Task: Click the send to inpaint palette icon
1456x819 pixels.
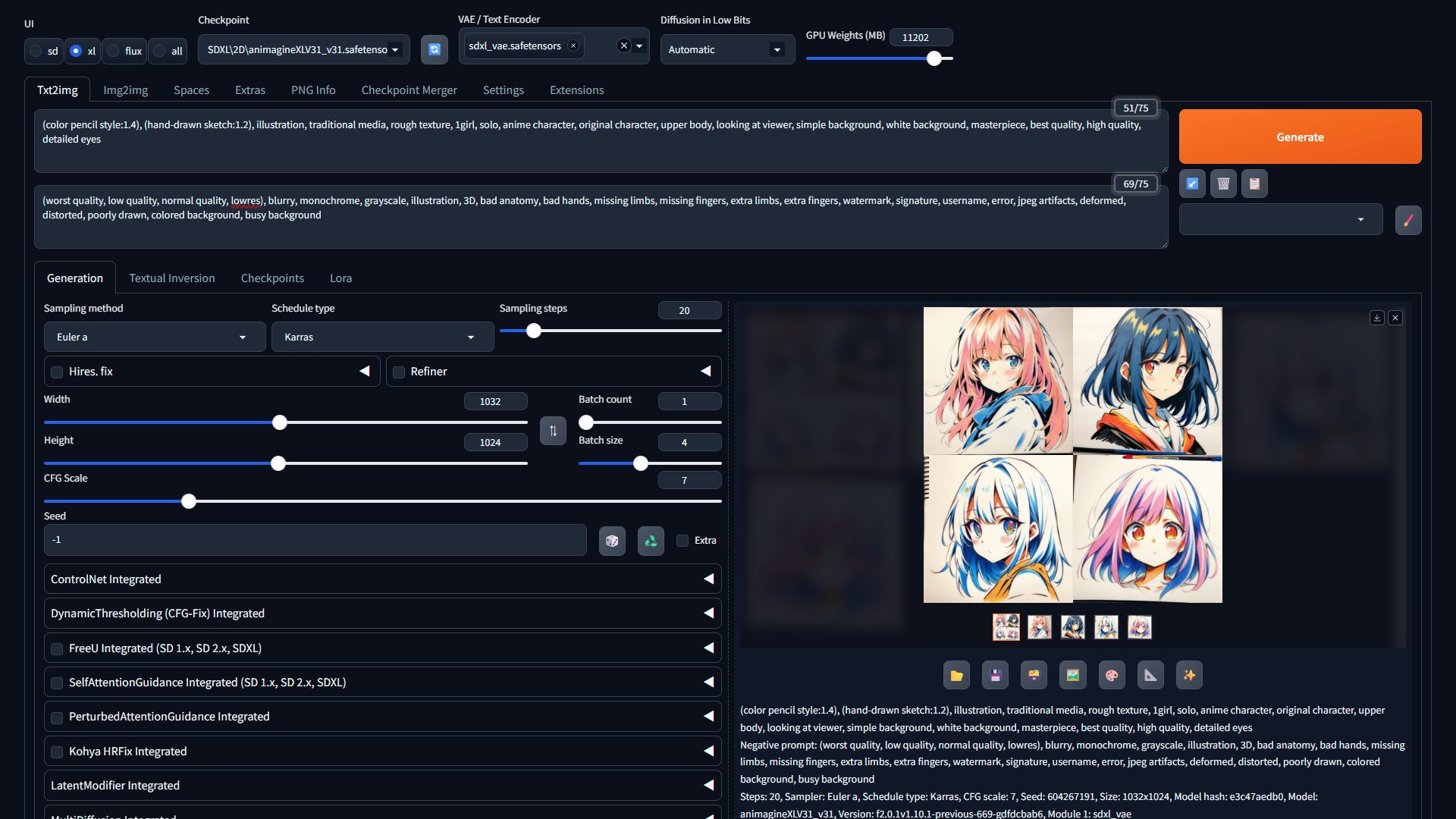Action: 1111,675
